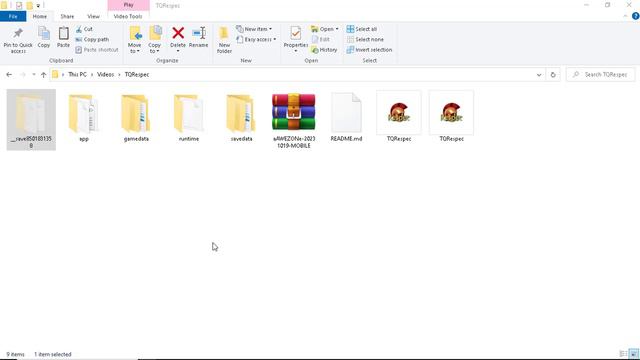Click the Play contextual tab header
640x360 pixels.
click(129, 5)
